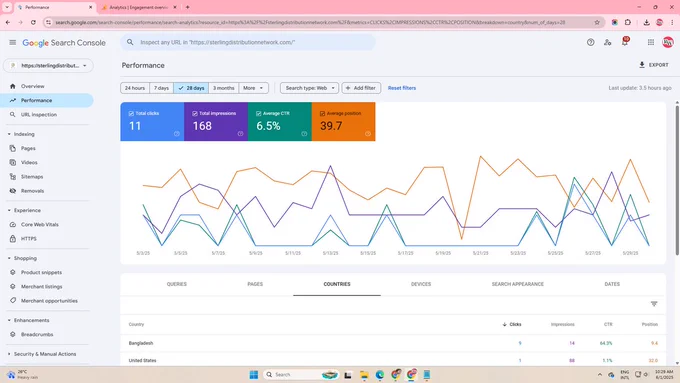
Task: Click the Total impressions info icon
Action: coord(240,134)
